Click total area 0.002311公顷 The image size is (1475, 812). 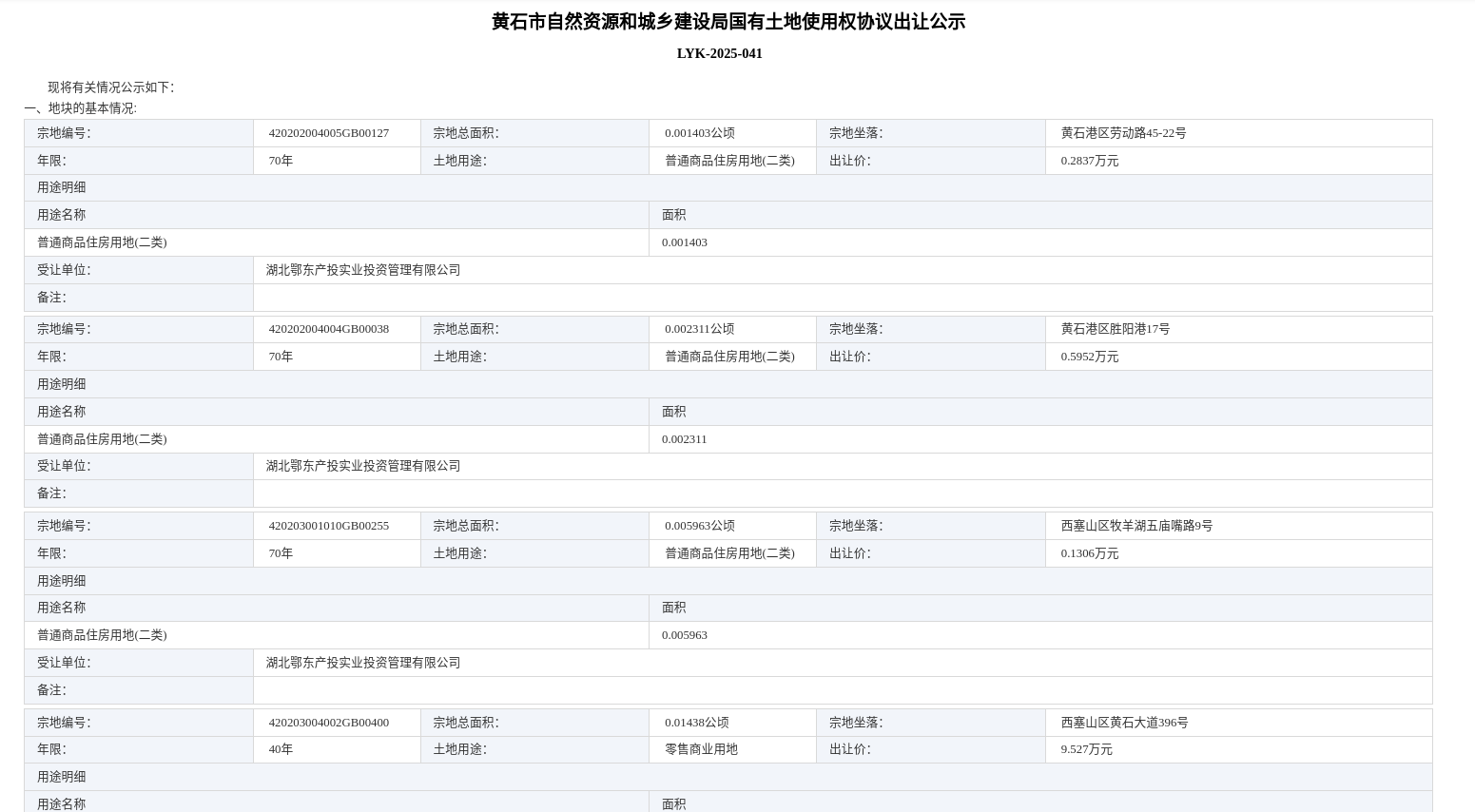pos(699,329)
